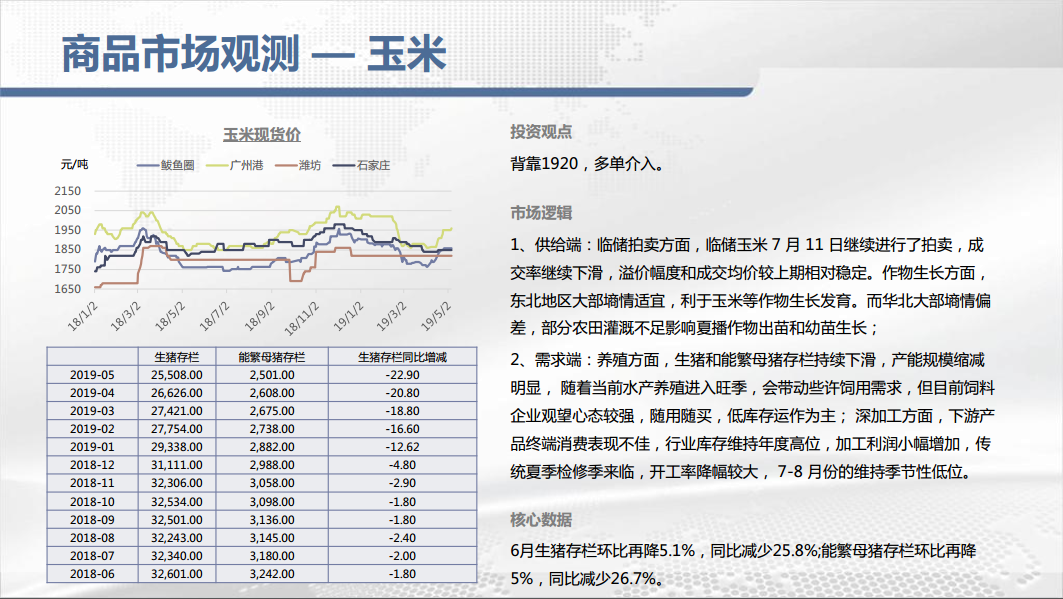
Task: Click the cell value 3,145.00
Action: (x=272, y=538)
